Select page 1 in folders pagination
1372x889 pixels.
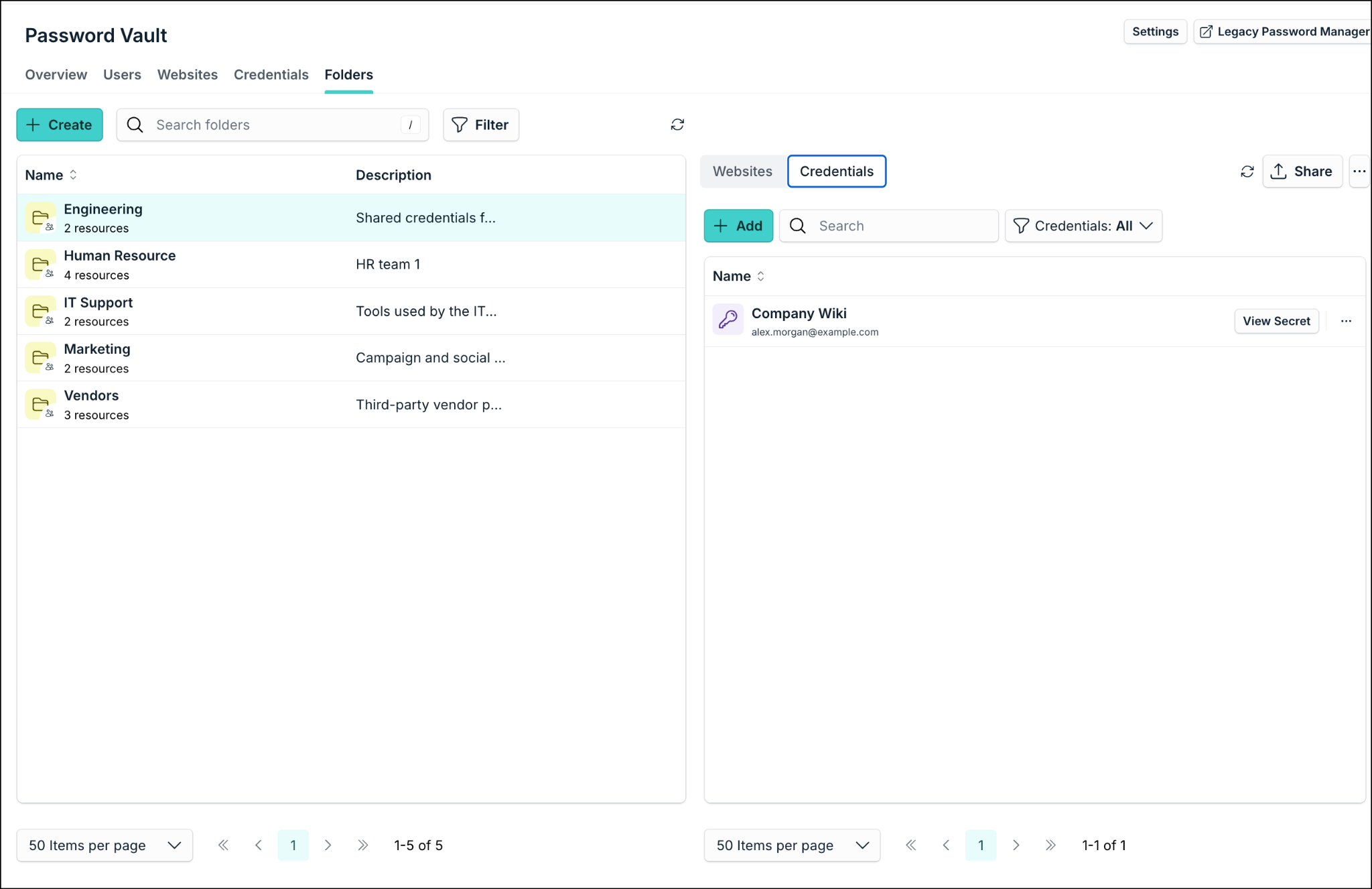(293, 845)
